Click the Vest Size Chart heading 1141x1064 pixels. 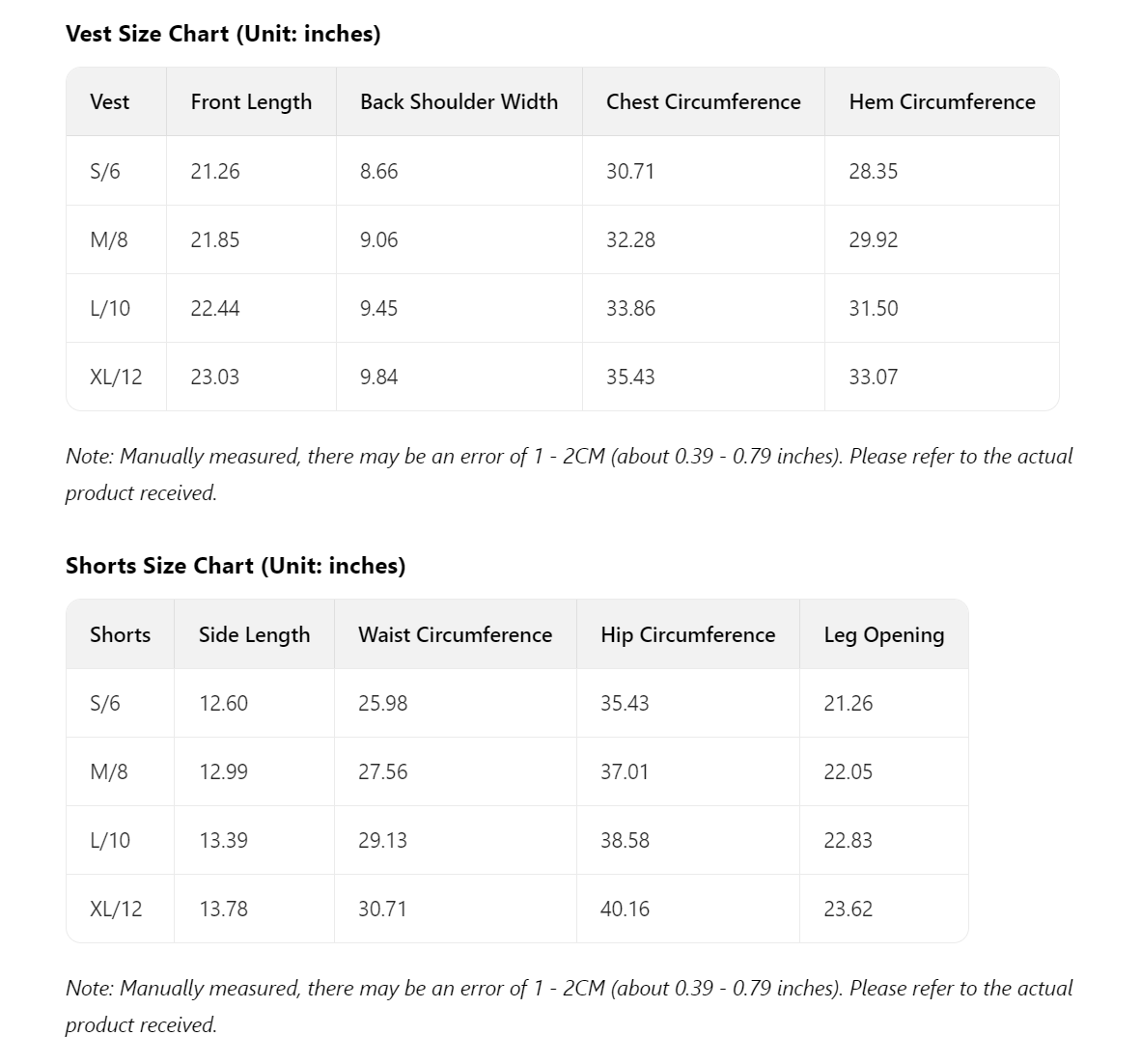click(223, 34)
